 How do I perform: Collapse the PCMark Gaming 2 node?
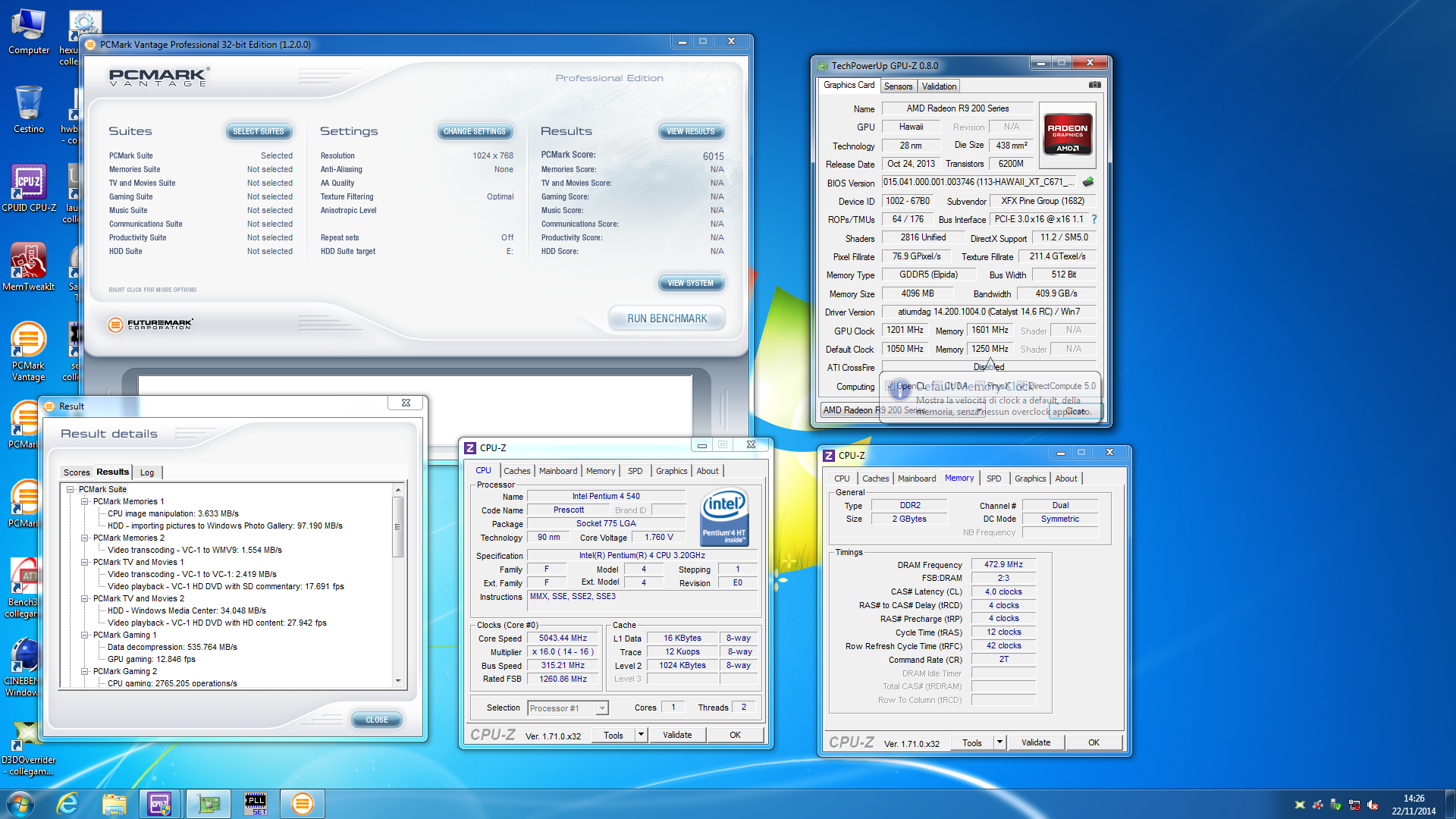tap(85, 671)
